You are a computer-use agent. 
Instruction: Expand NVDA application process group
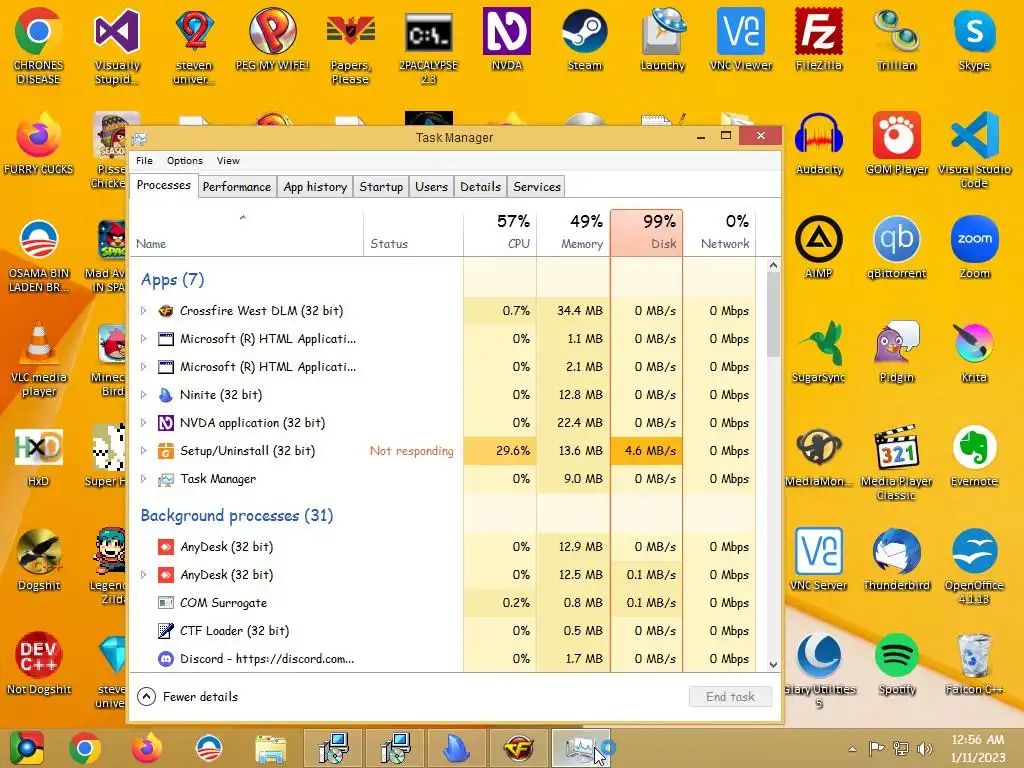144,423
